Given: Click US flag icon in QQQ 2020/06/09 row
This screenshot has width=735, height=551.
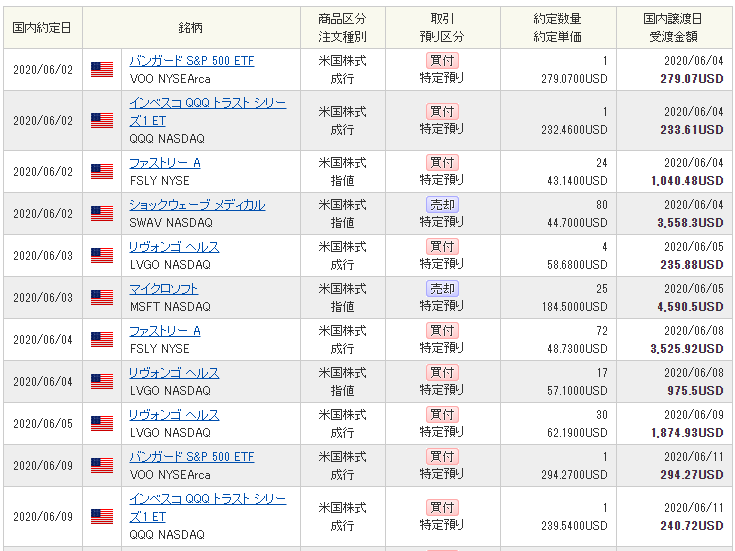Looking at the screenshot, I should point(102,516).
